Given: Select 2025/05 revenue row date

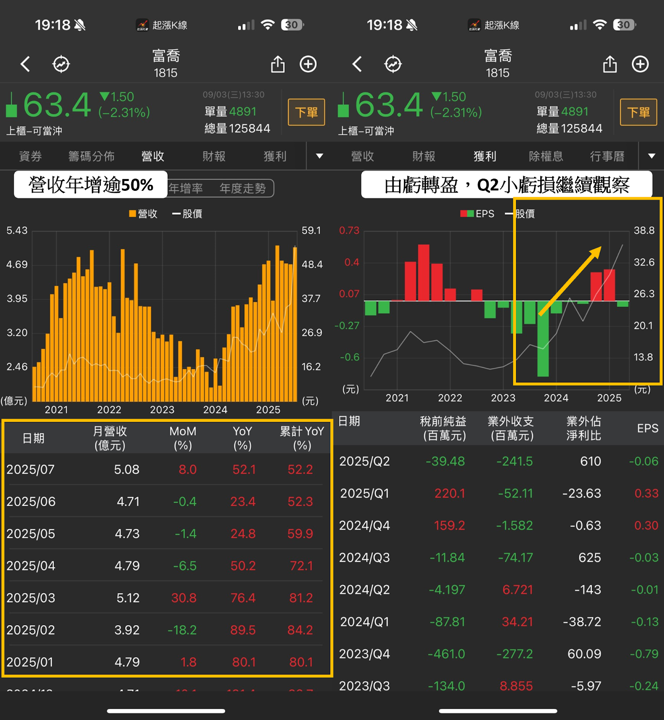Looking at the screenshot, I should 30,534.
